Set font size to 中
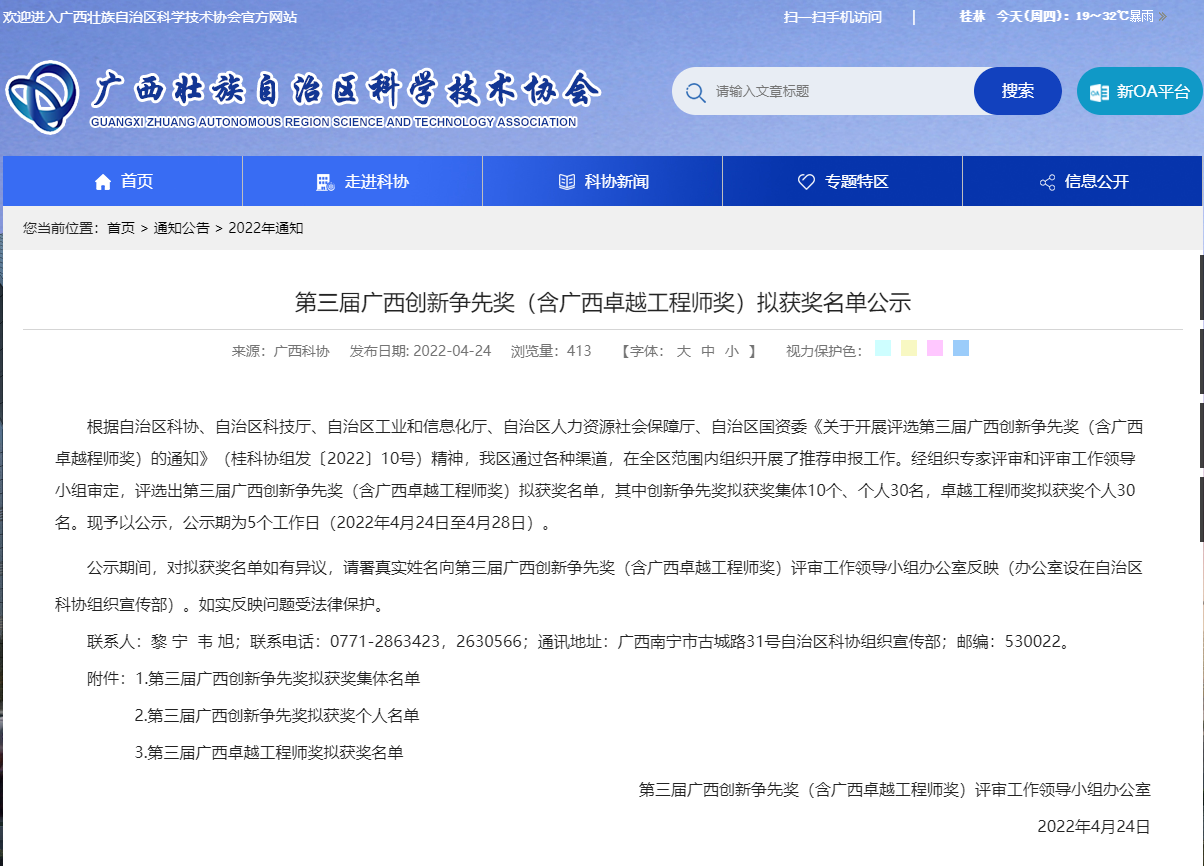Image resolution: width=1204 pixels, height=866 pixels. tap(708, 351)
